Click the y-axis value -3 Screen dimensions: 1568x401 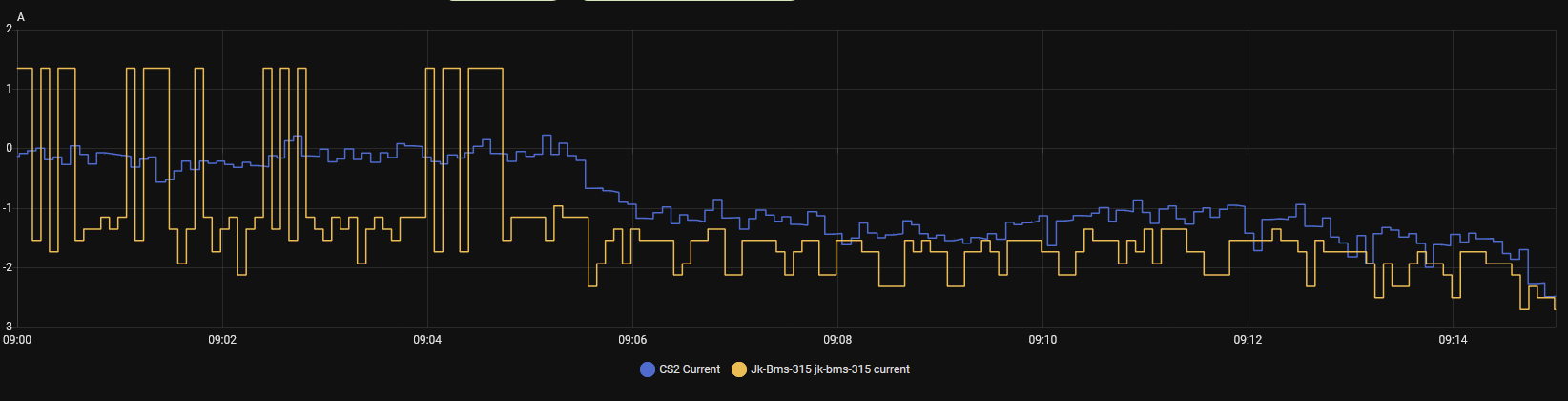point(9,327)
